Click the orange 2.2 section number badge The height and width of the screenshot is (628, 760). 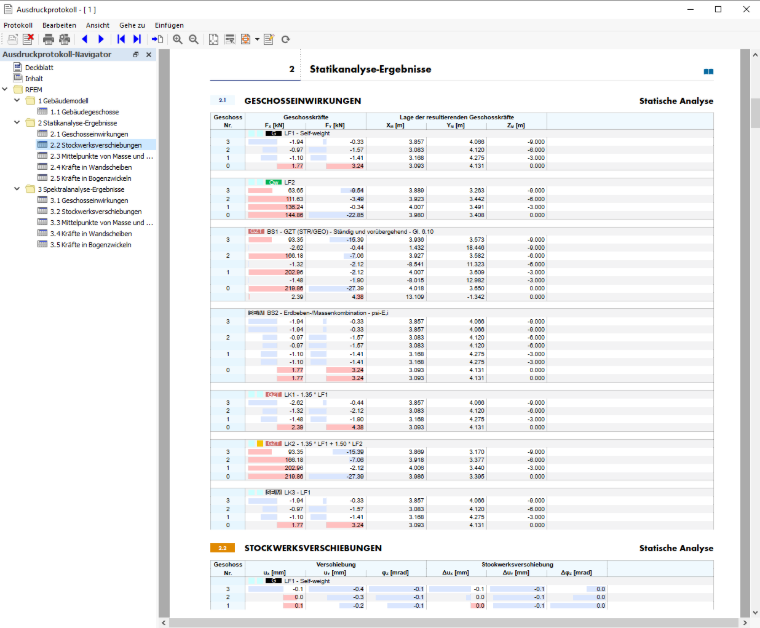[x=222, y=548]
